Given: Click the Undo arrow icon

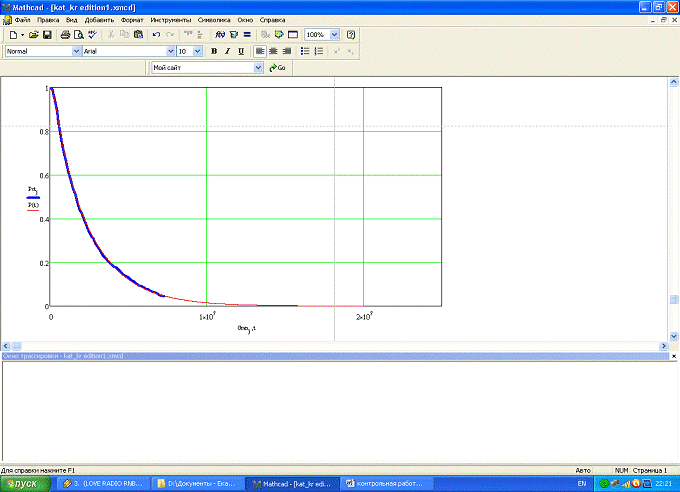Looking at the screenshot, I should point(157,34).
